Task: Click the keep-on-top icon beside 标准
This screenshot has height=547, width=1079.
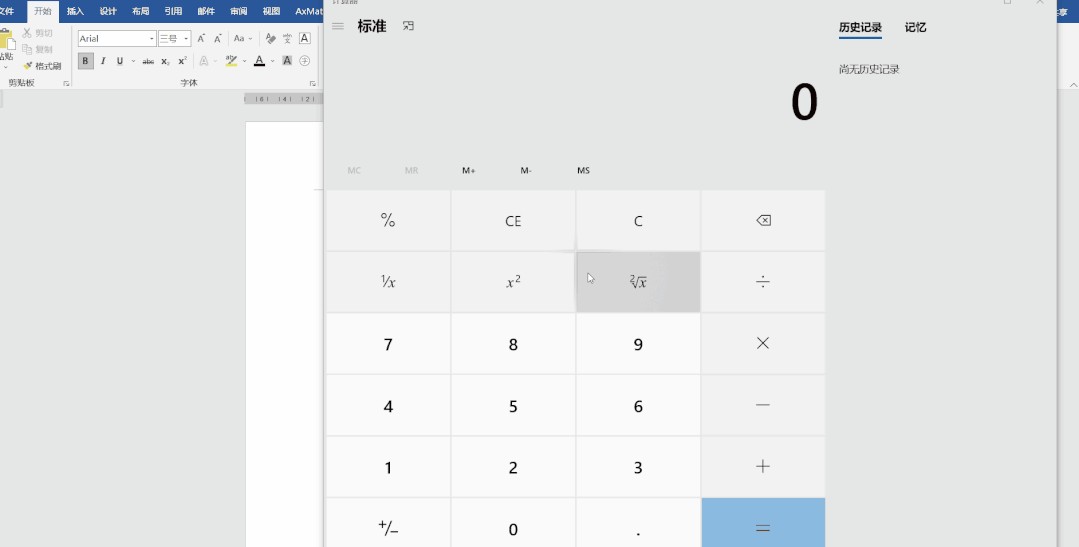Action: click(409, 26)
